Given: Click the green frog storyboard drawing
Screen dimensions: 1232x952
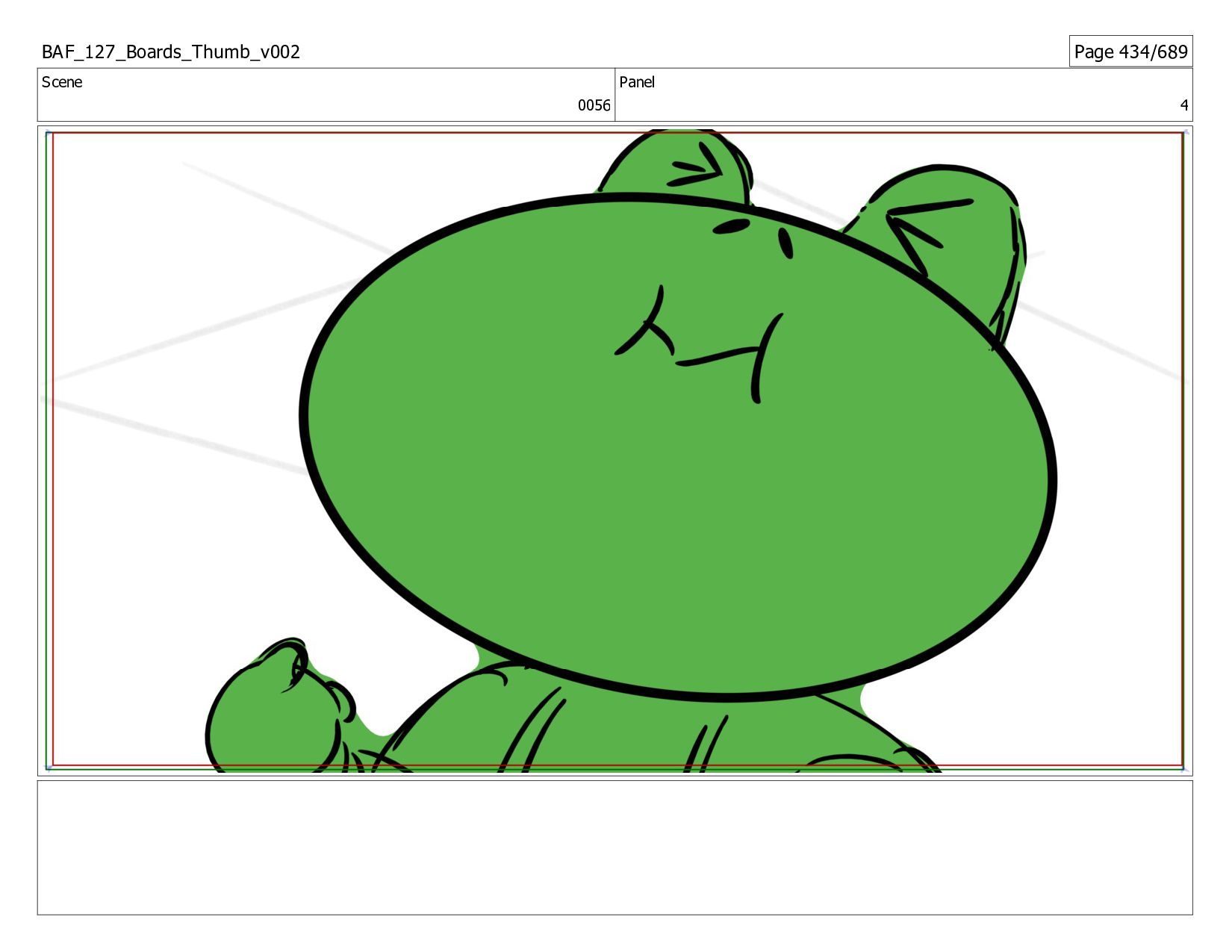Looking at the screenshot, I should coord(631,451).
